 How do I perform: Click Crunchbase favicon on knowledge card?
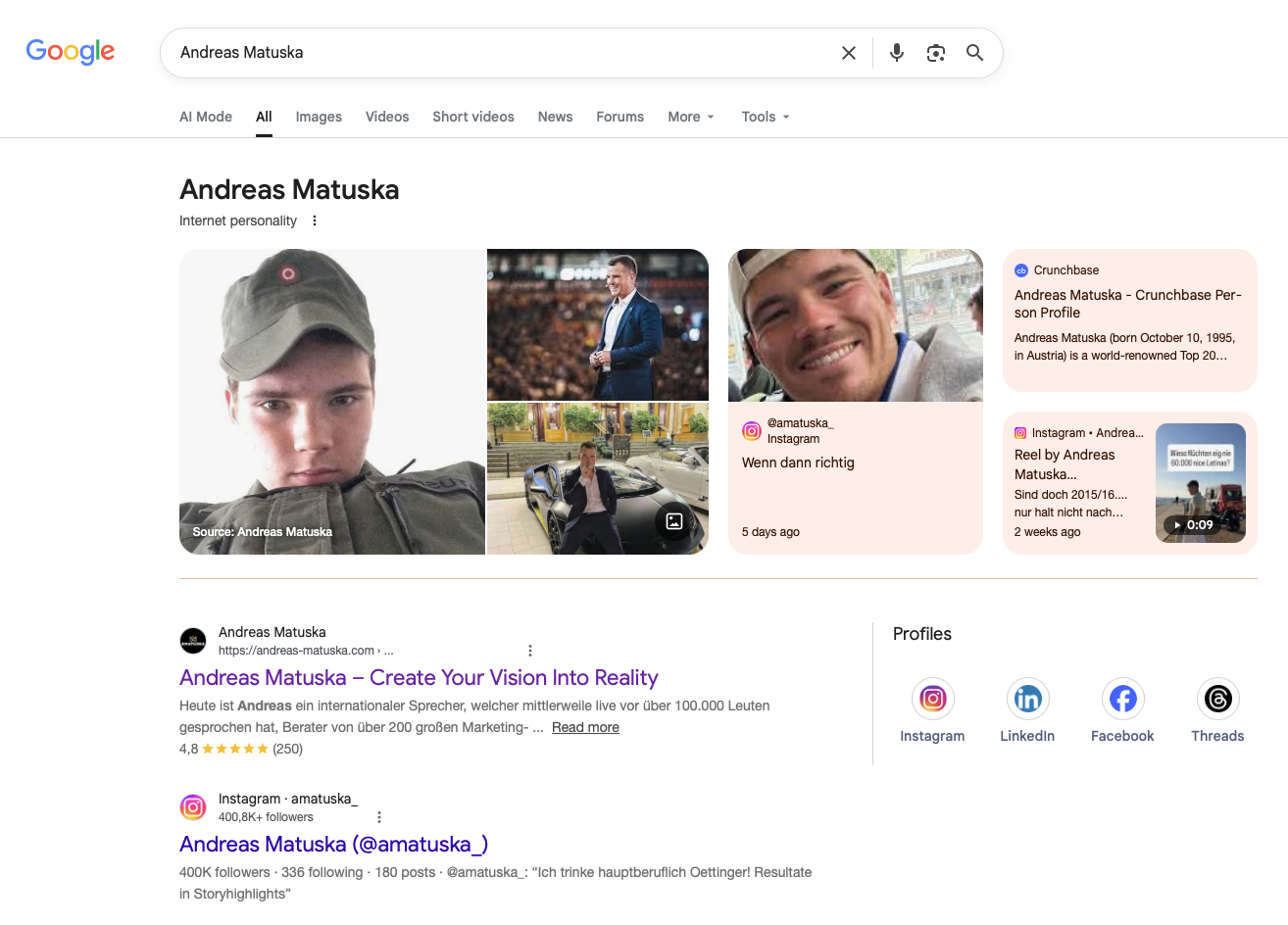(1021, 270)
